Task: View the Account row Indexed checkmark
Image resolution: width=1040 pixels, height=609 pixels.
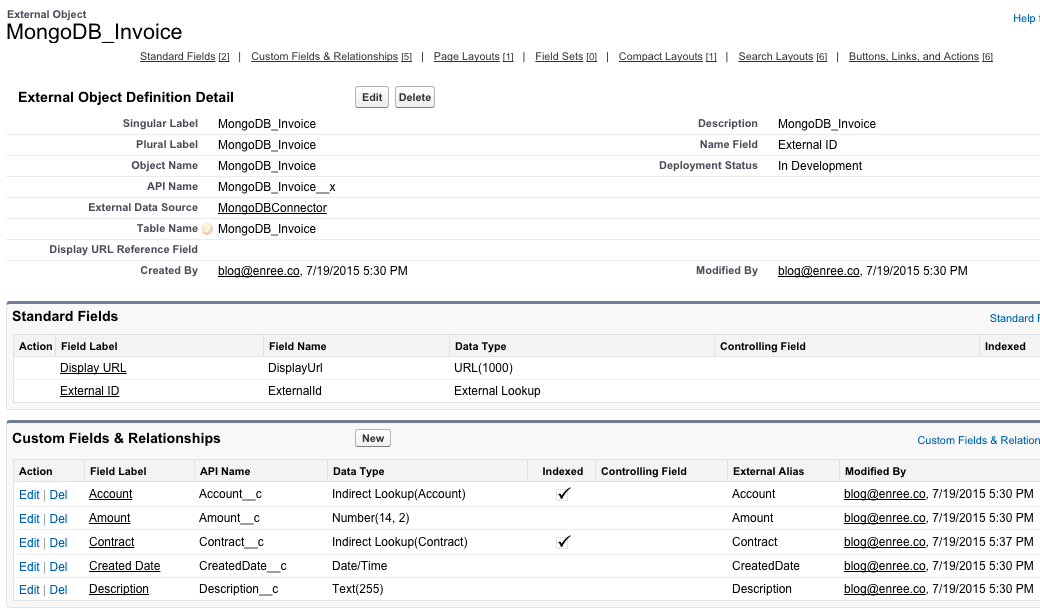Action: [x=563, y=494]
